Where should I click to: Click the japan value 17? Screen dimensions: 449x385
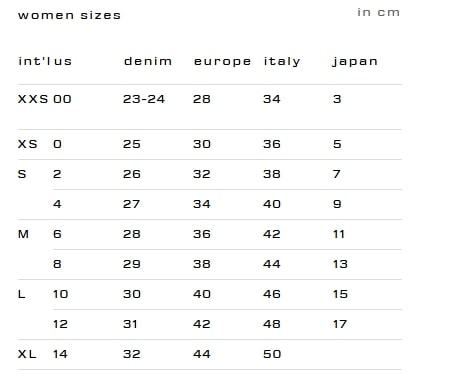click(340, 324)
